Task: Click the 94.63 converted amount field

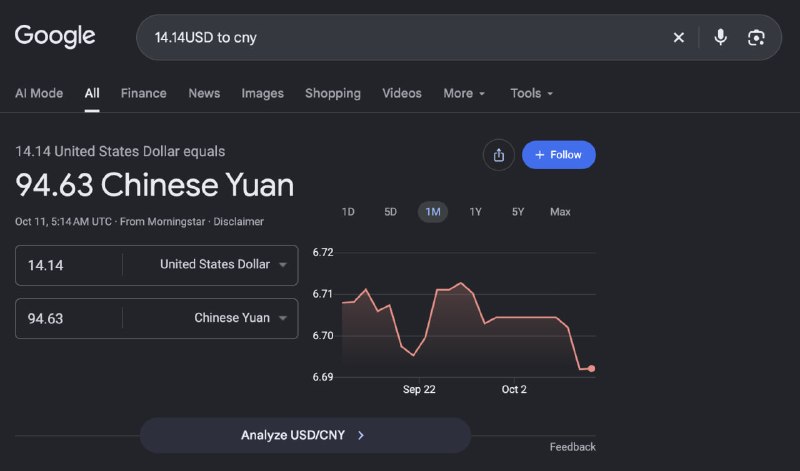Action: tap(69, 318)
